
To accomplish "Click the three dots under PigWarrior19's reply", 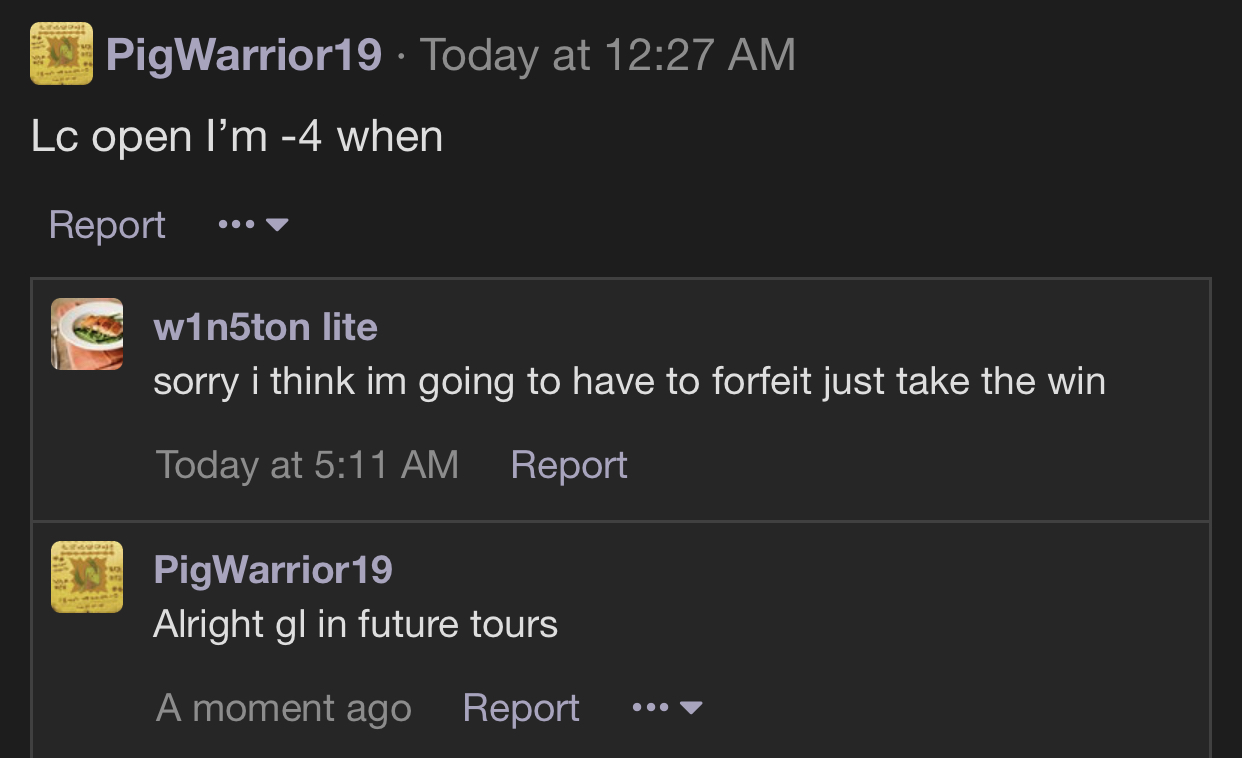I will click(650, 708).
